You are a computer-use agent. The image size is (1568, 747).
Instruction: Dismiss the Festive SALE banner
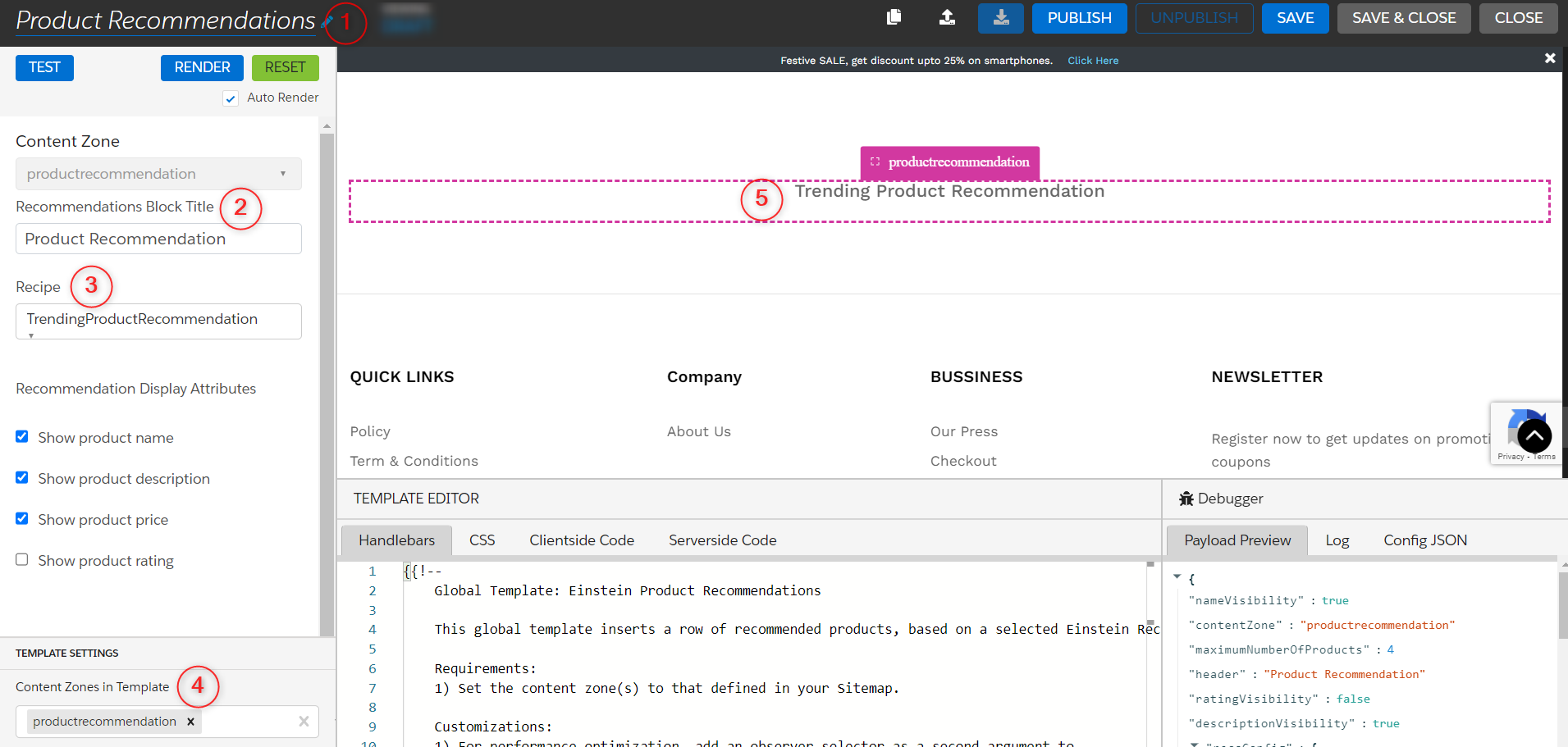[x=1550, y=58]
